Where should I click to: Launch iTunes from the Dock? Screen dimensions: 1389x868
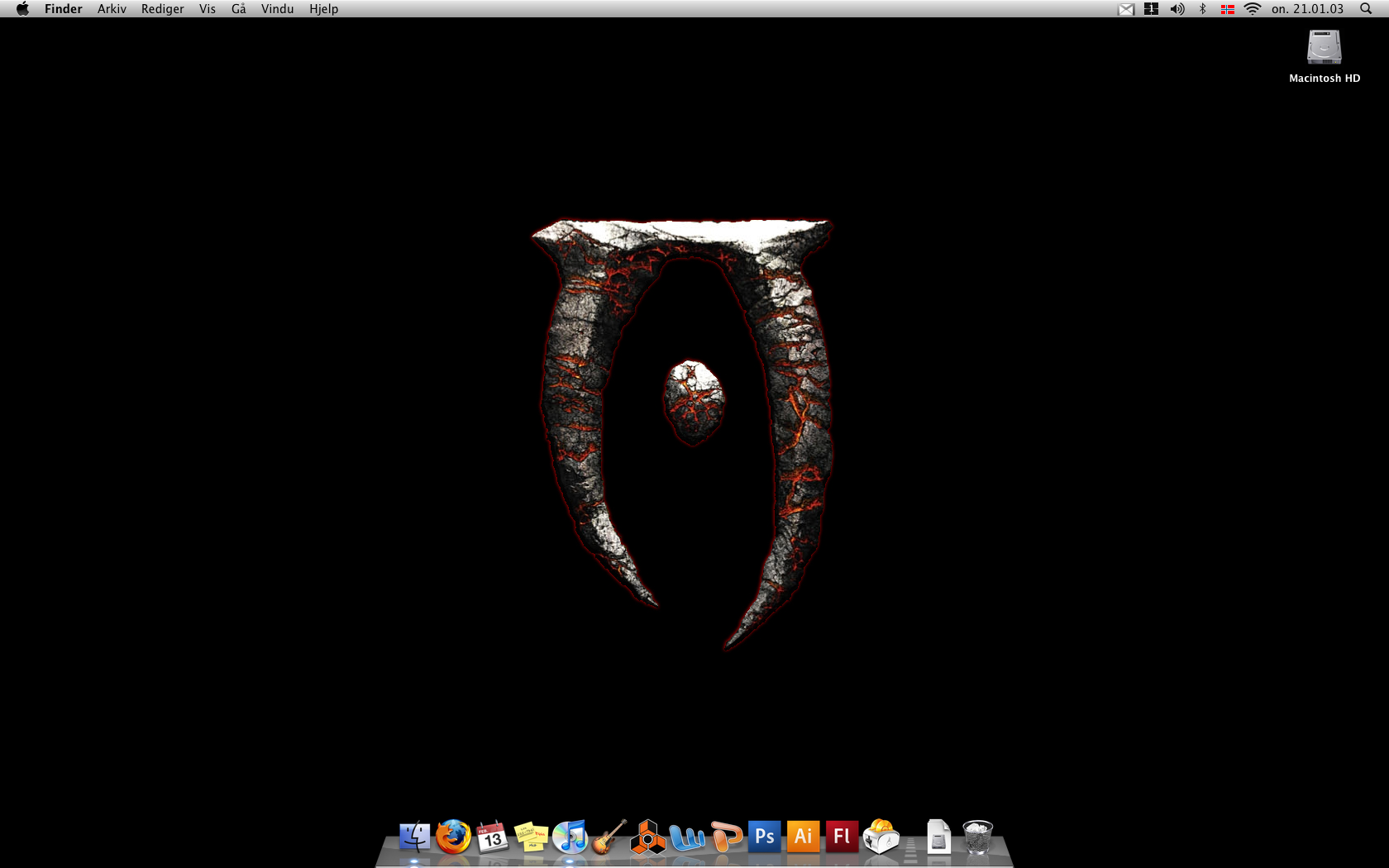pyautogui.click(x=570, y=837)
